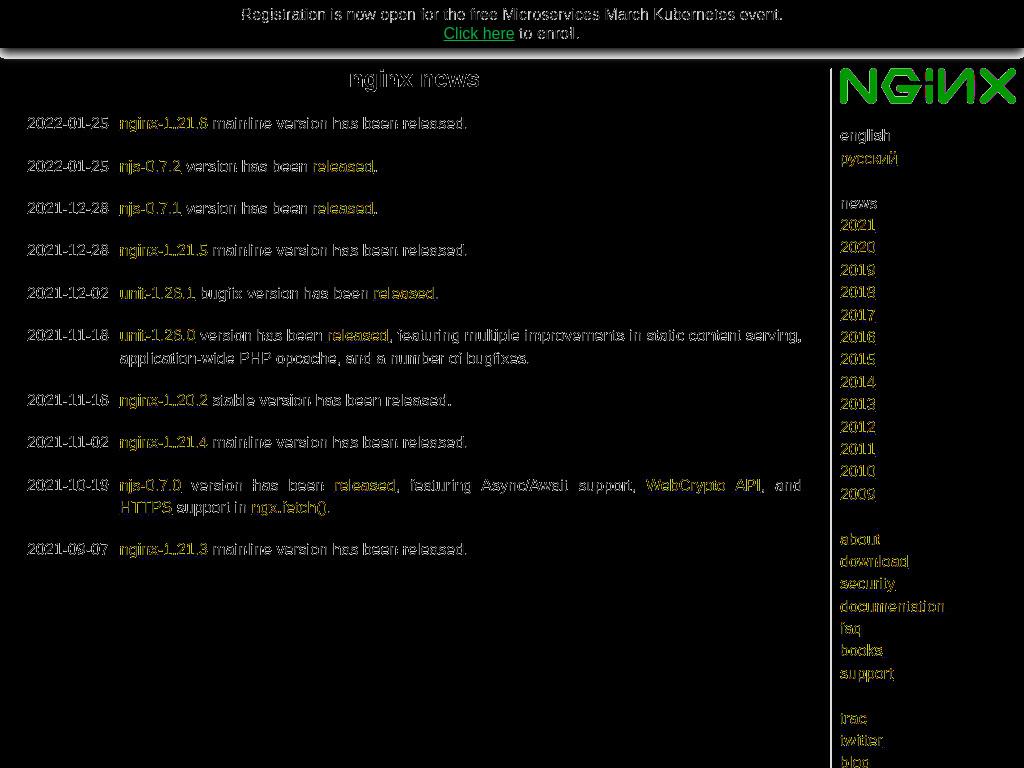Open the books page
1024x768 pixels.
tap(861, 651)
